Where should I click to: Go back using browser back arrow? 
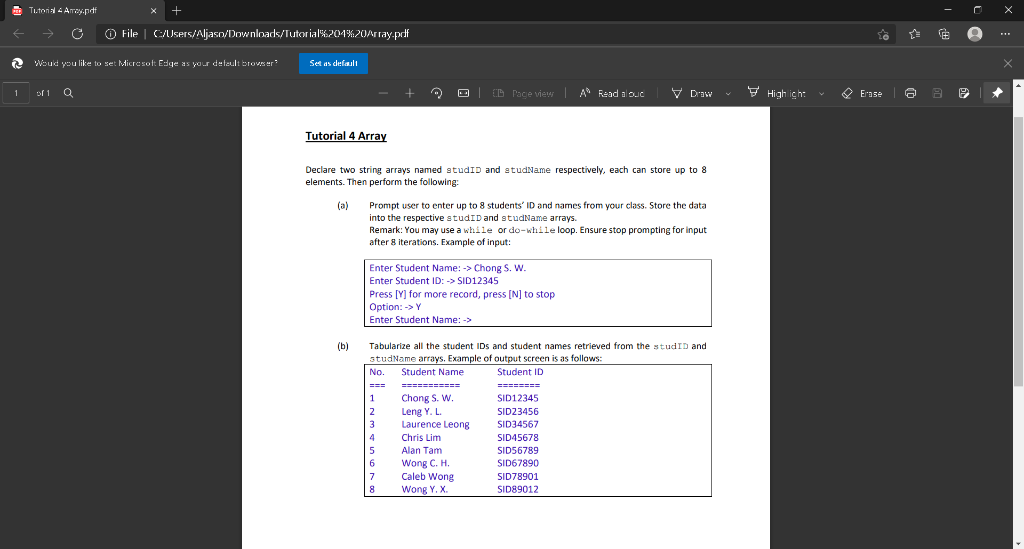[18, 34]
